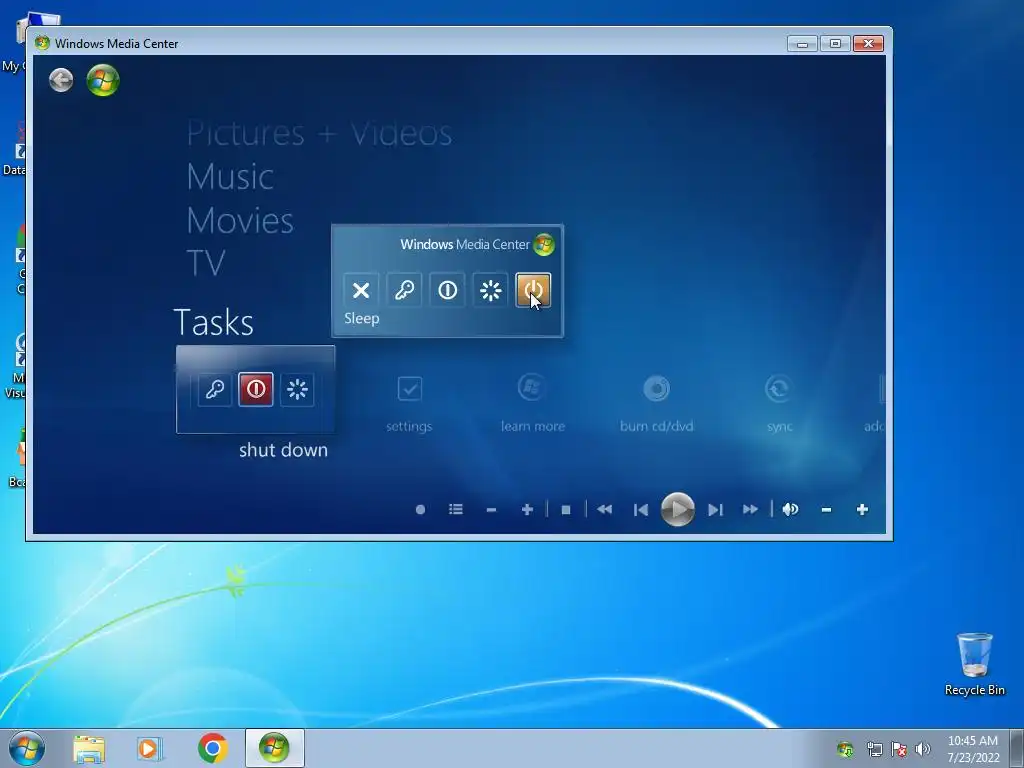Click channel up plus button
1024x768 pixels.
coord(527,509)
